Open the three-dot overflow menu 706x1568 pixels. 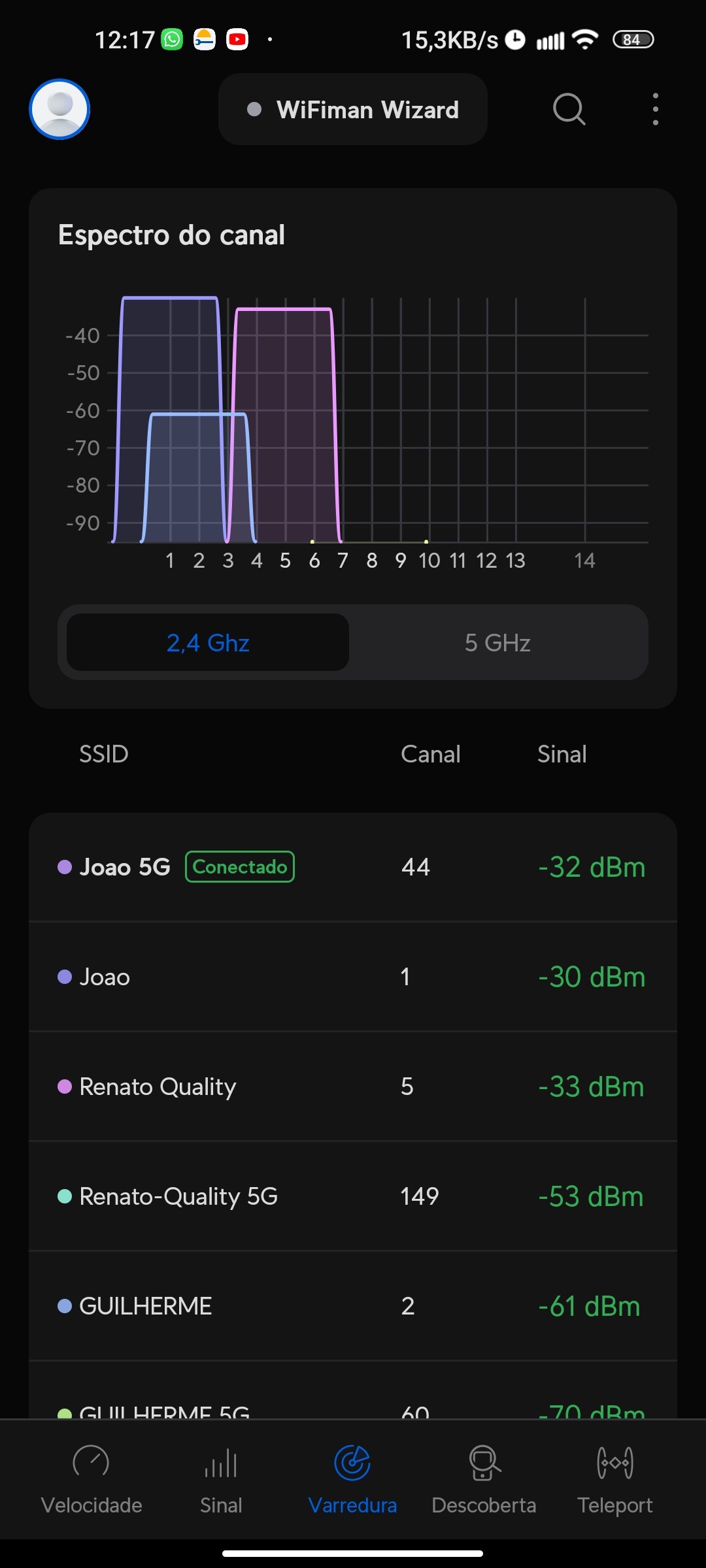pyautogui.click(x=655, y=109)
